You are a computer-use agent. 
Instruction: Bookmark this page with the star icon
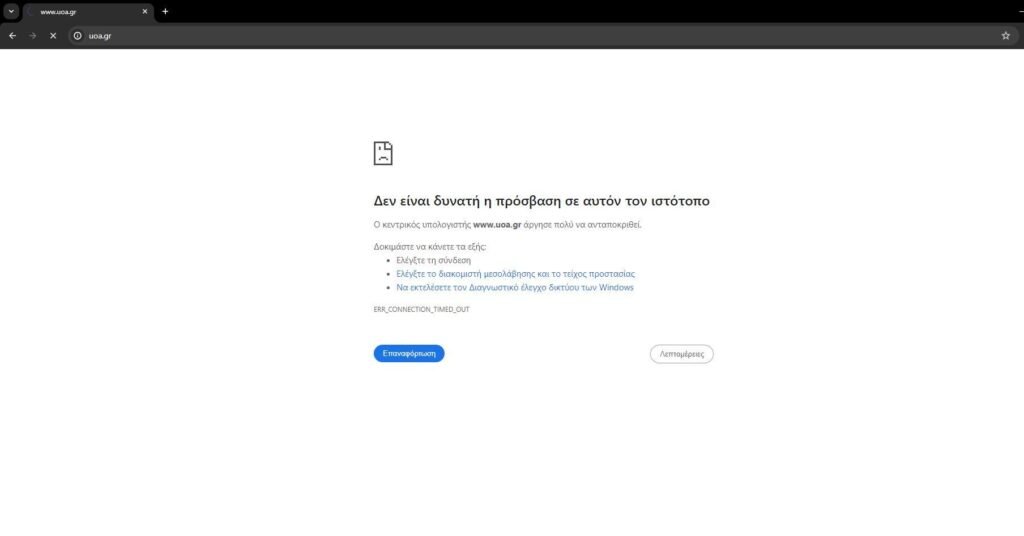pos(1005,35)
